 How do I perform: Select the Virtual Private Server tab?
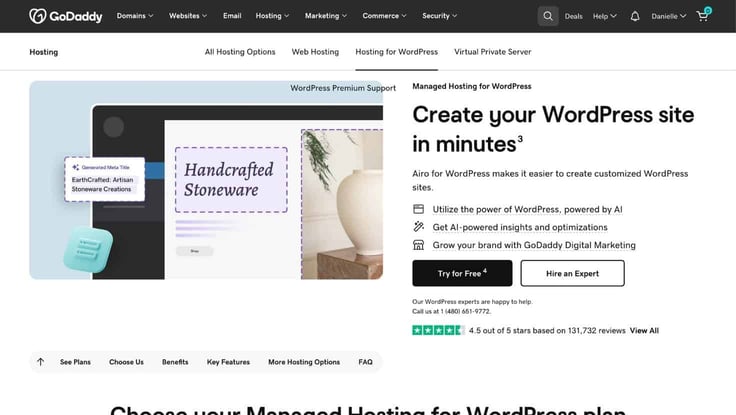tap(492, 52)
